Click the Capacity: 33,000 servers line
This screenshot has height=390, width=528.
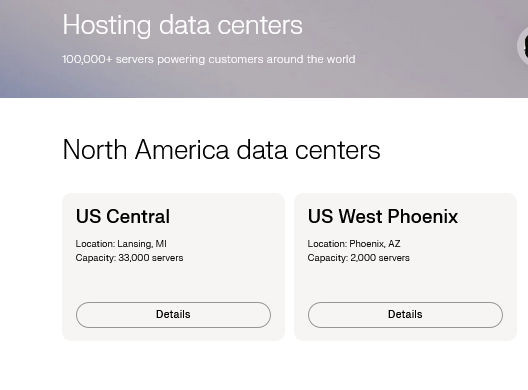pyautogui.click(x=129, y=258)
